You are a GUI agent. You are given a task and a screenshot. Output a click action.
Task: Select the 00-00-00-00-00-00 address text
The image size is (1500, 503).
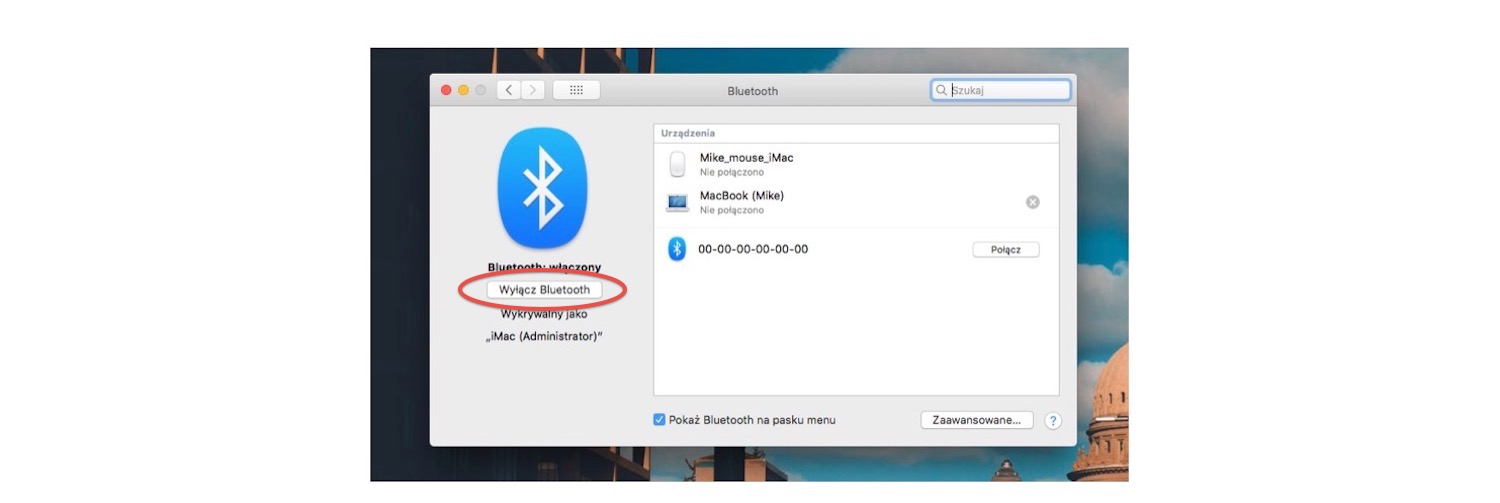(x=753, y=249)
